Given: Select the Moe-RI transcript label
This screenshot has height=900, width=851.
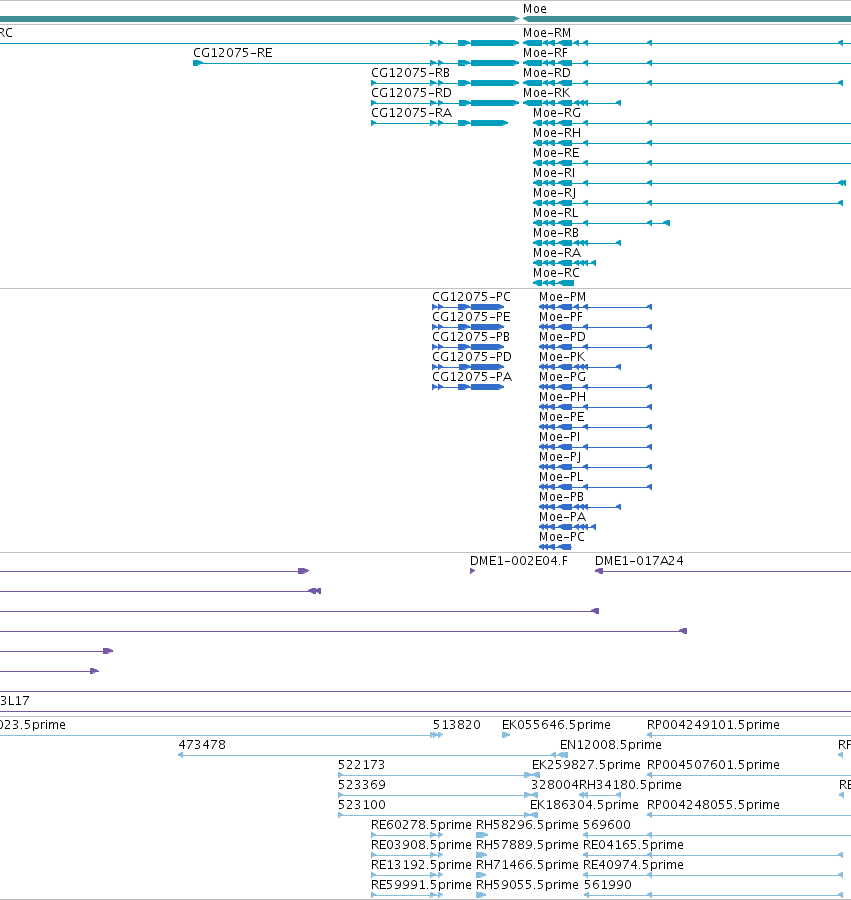Looking at the screenshot, I should pyautogui.click(x=554, y=173).
